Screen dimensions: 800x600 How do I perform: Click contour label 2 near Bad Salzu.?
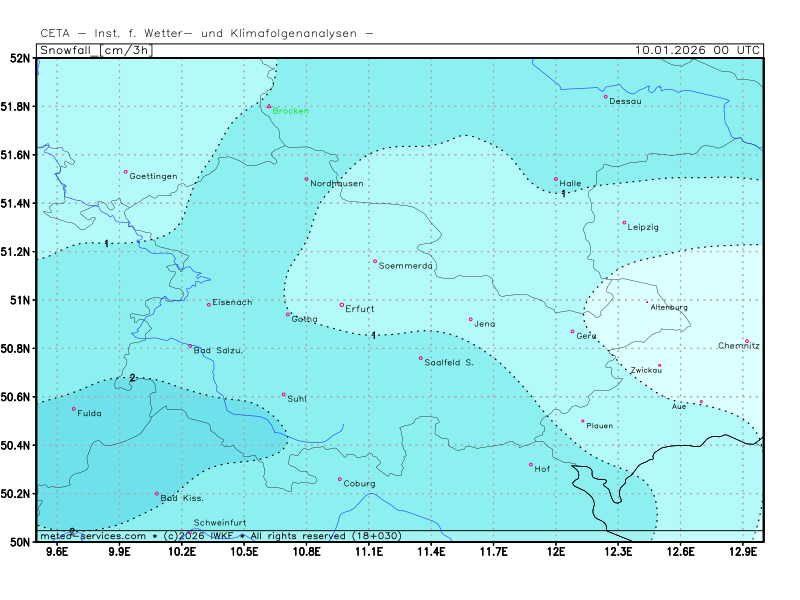point(132,378)
